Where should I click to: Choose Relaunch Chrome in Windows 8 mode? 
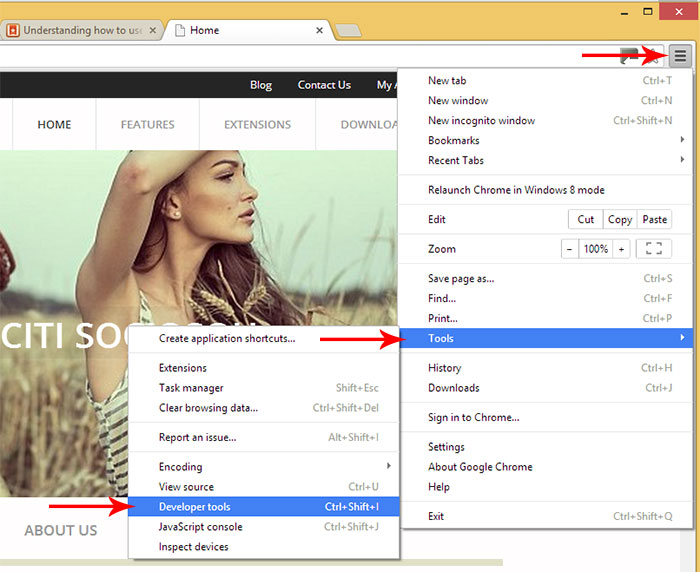[x=546, y=190]
